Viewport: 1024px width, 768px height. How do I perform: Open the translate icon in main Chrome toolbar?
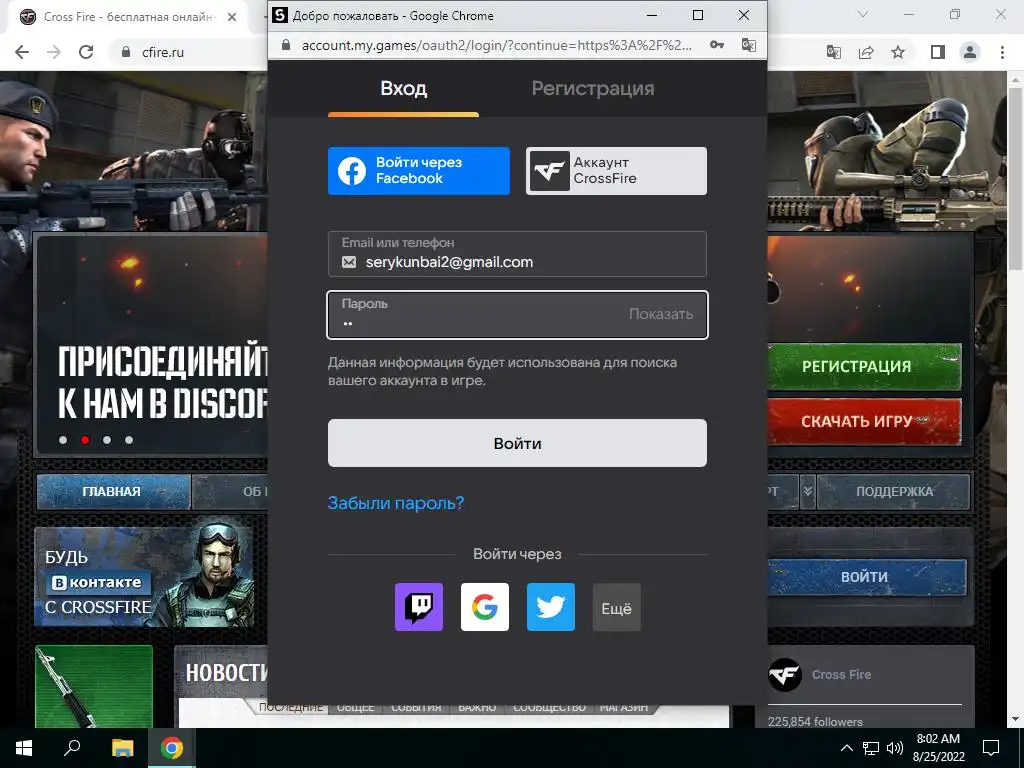pos(834,52)
